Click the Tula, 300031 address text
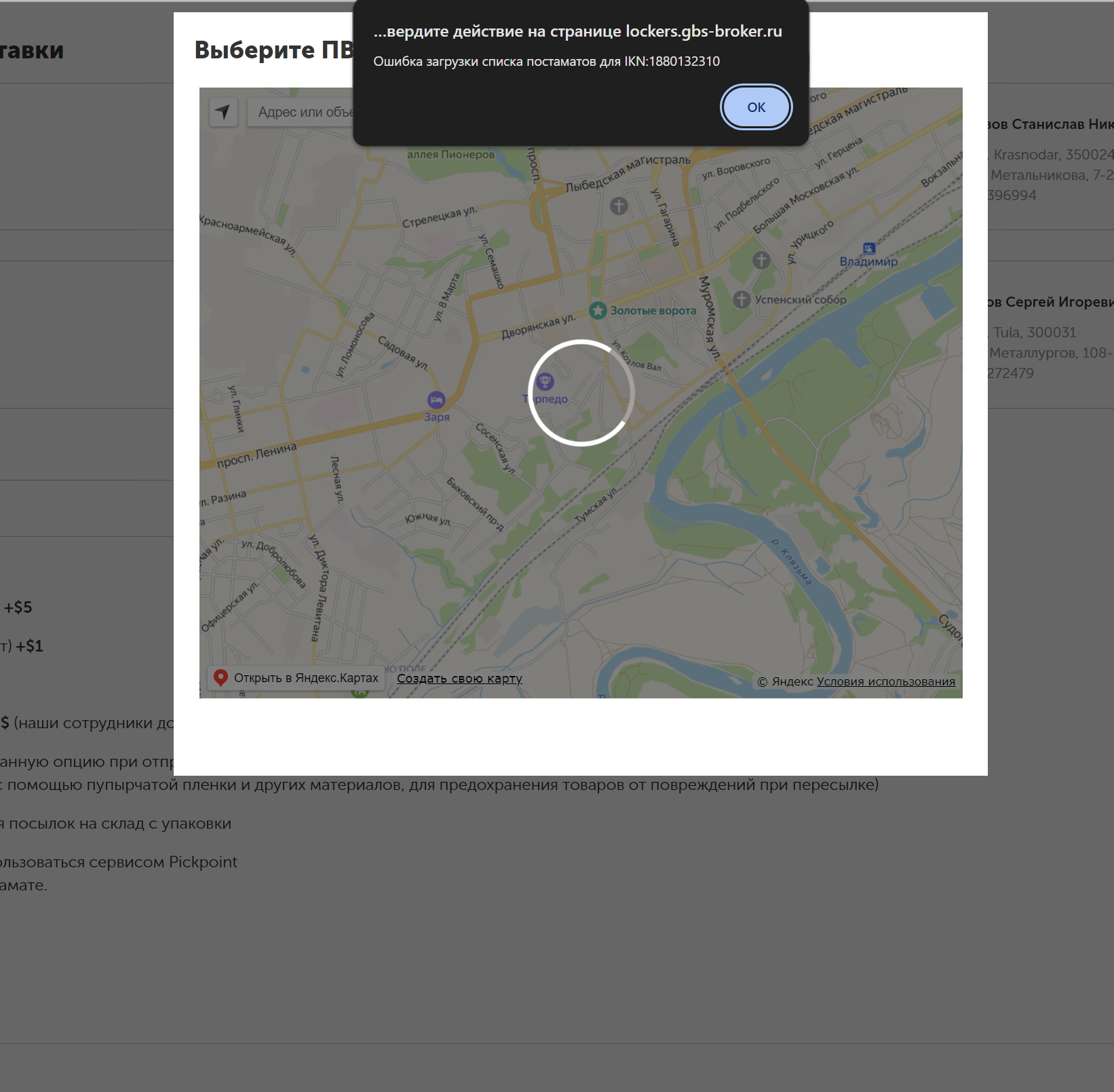The image size is (1114, 1092). point(1035,333)
